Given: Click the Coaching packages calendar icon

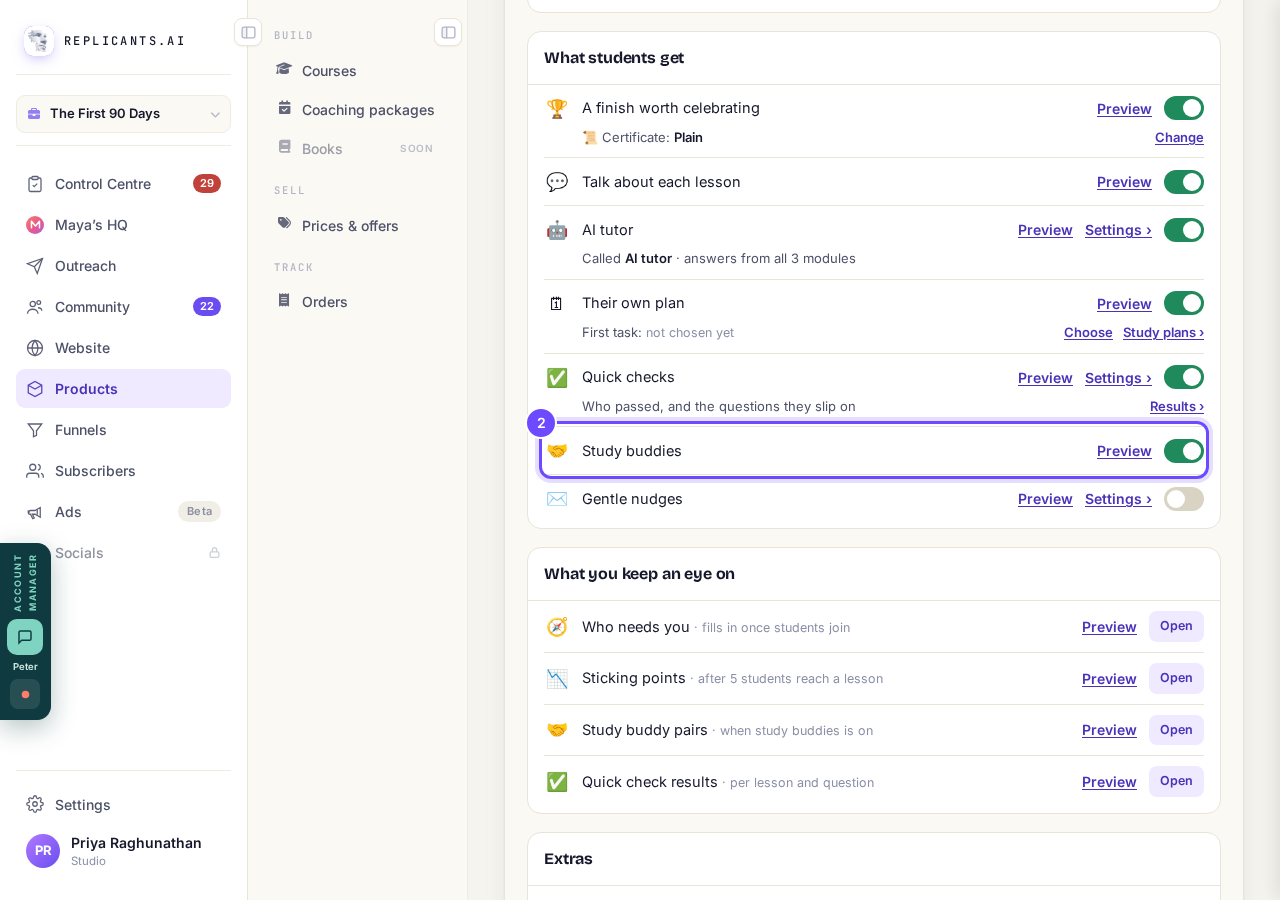Looking at the screenshot, I should (284, 108).
